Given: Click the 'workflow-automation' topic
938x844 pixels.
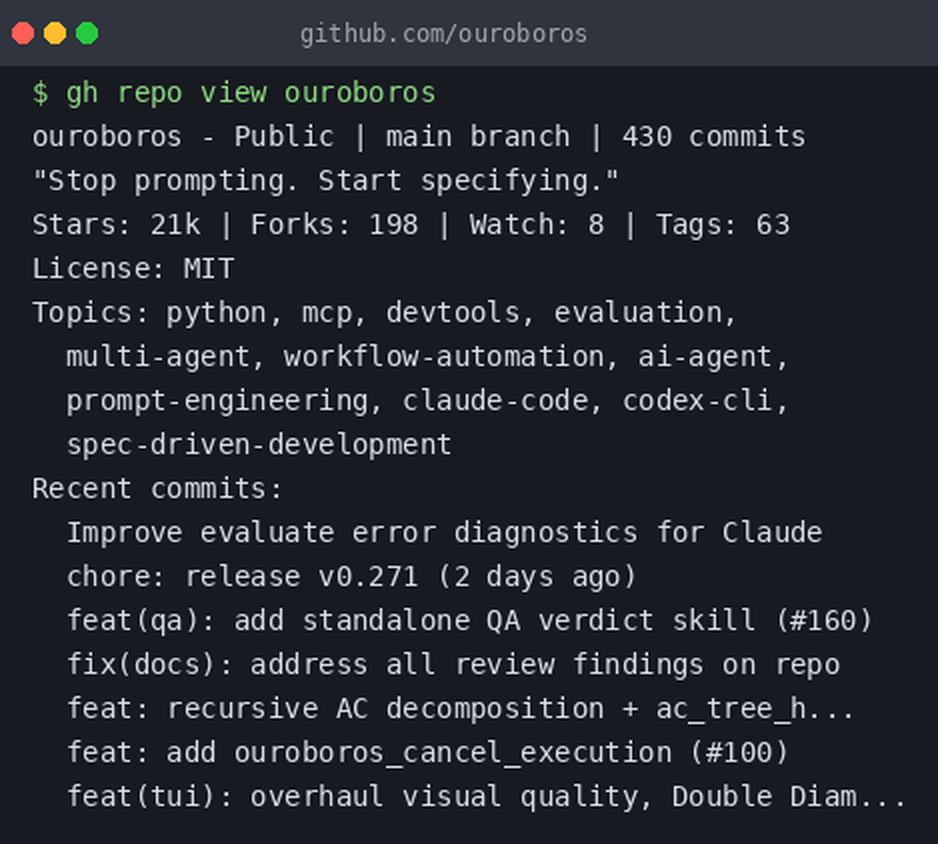Looking at the screenshot, I should pyautogui.click(x=443, y=357).
